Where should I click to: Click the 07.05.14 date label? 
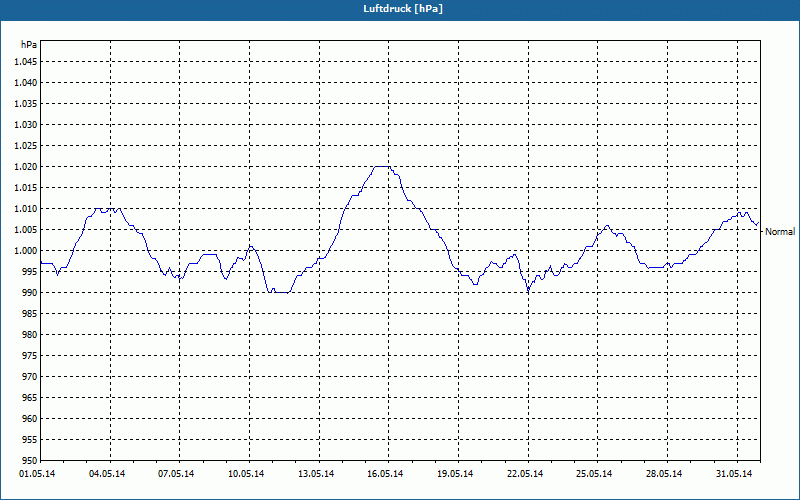point(176,474)
